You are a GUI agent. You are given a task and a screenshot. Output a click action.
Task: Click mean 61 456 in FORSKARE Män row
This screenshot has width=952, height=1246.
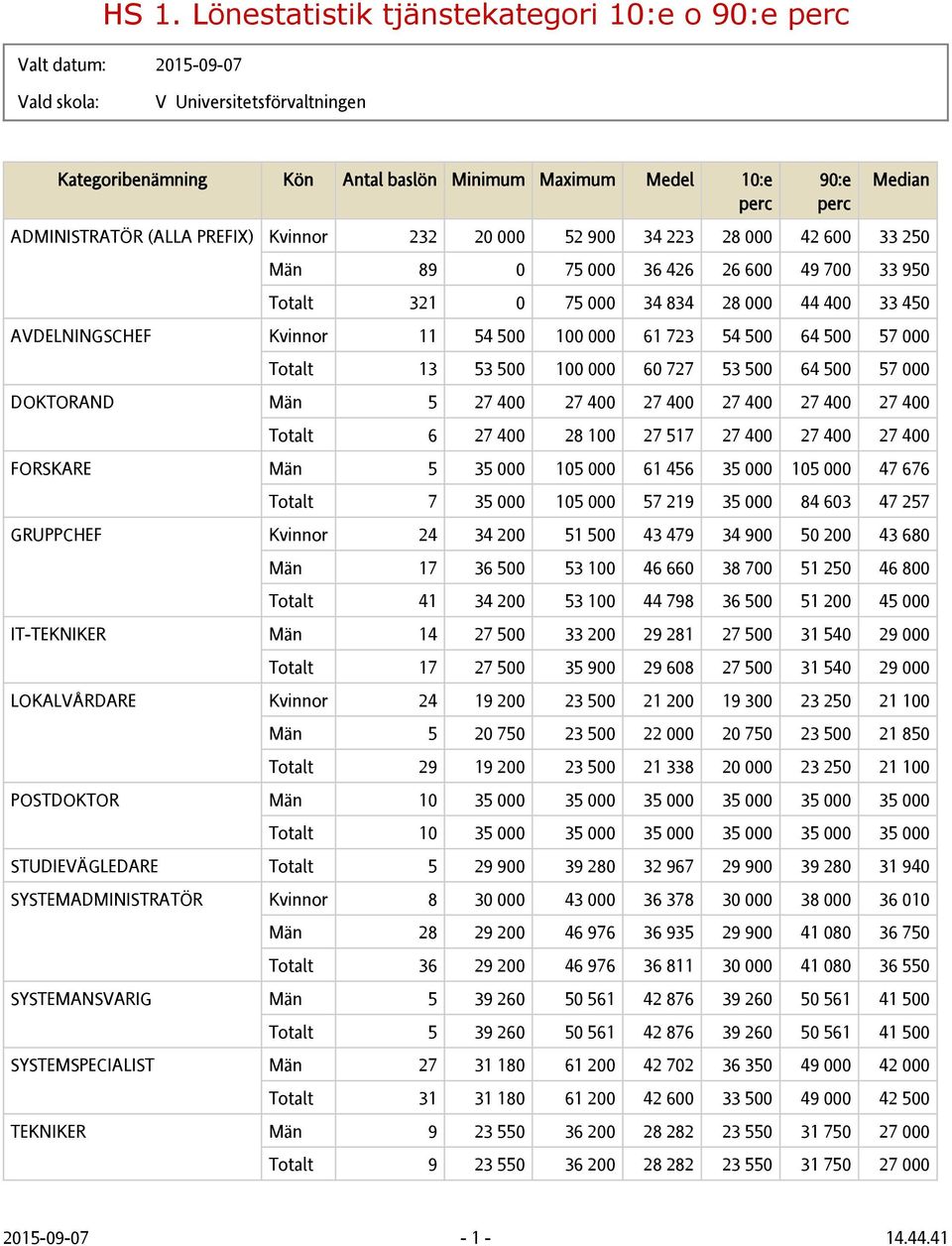pyautogui.click(x=668, y=468)
